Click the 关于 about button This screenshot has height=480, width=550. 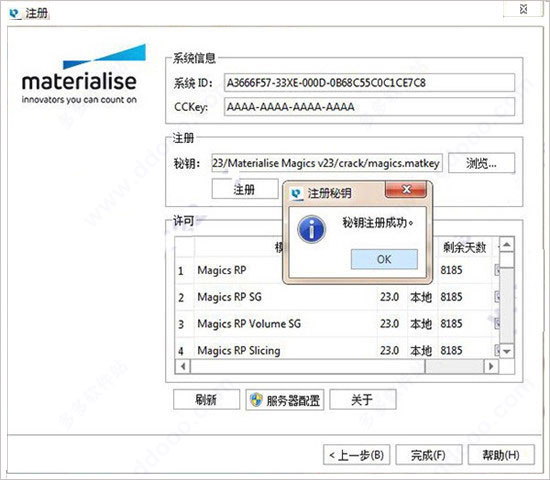click(x=363, y=399)
